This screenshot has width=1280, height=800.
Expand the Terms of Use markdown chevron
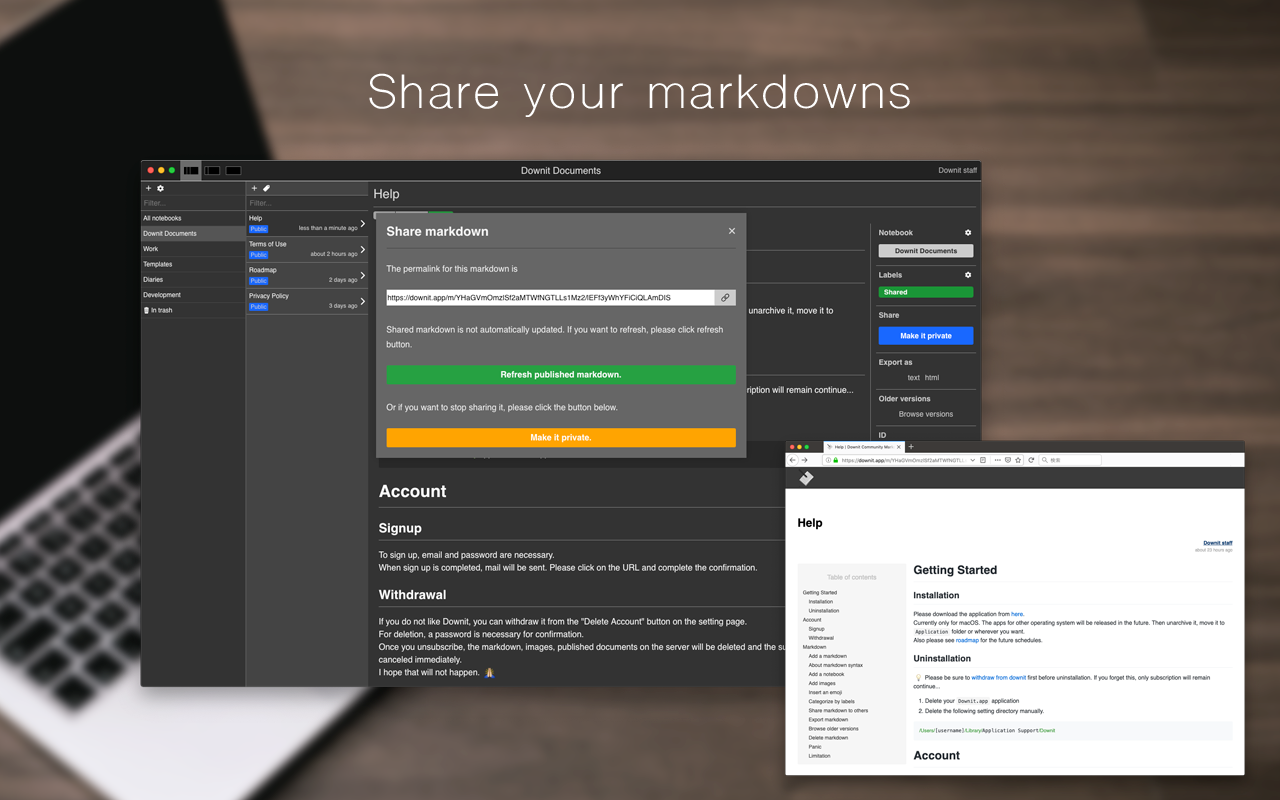pos(362,249)
